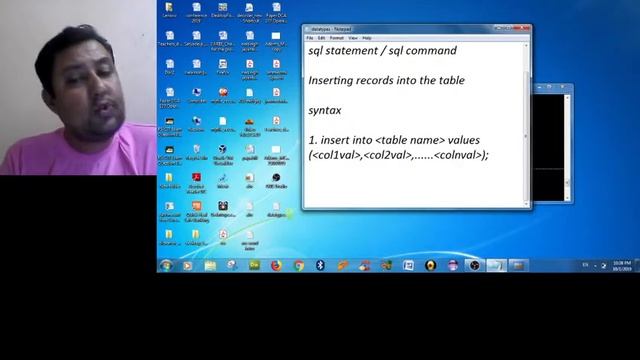640x360 pixels.
Task: Switch to command prompt taskbar button
Action: (518, 266)
